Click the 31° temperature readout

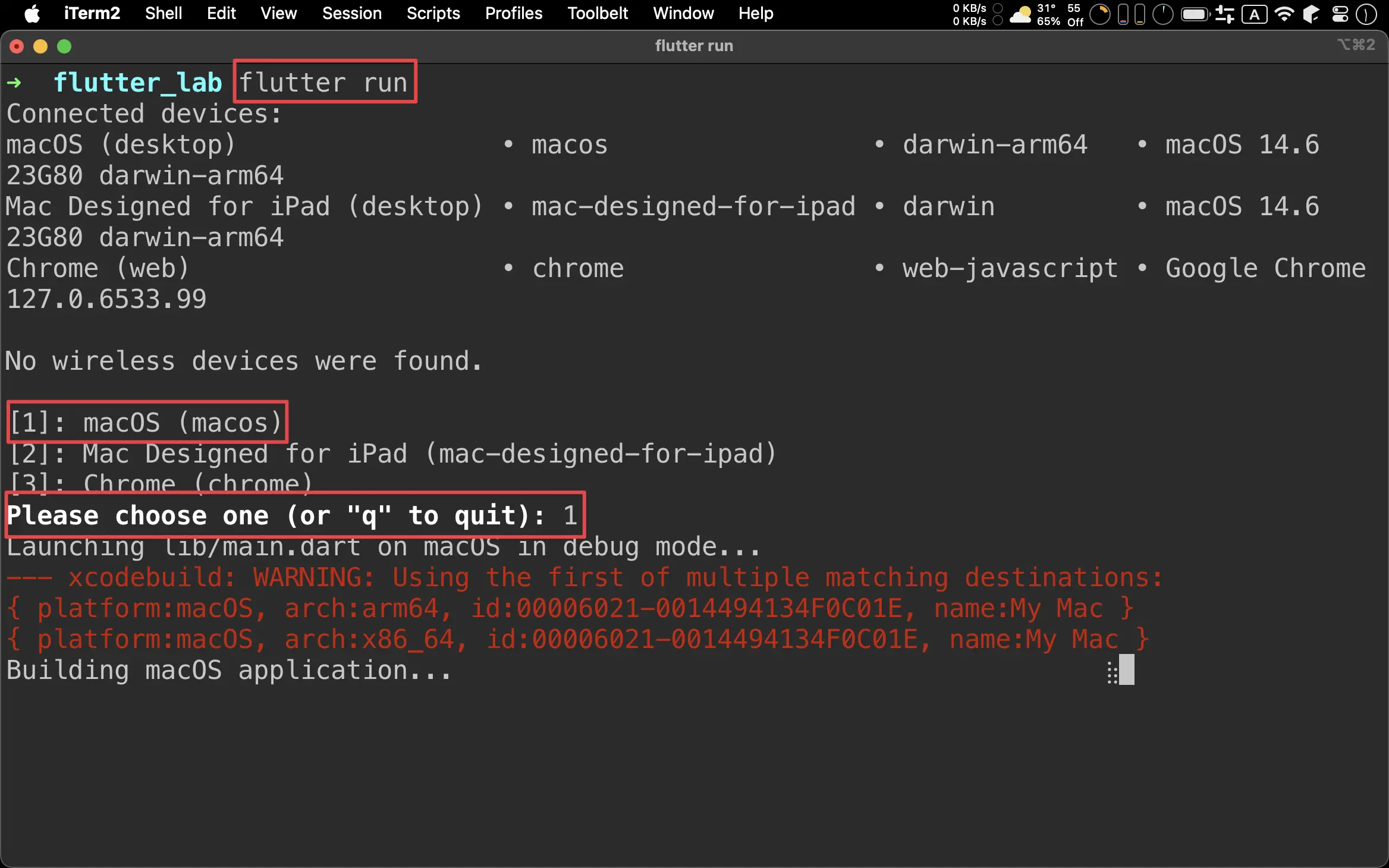click(1047, 8)
